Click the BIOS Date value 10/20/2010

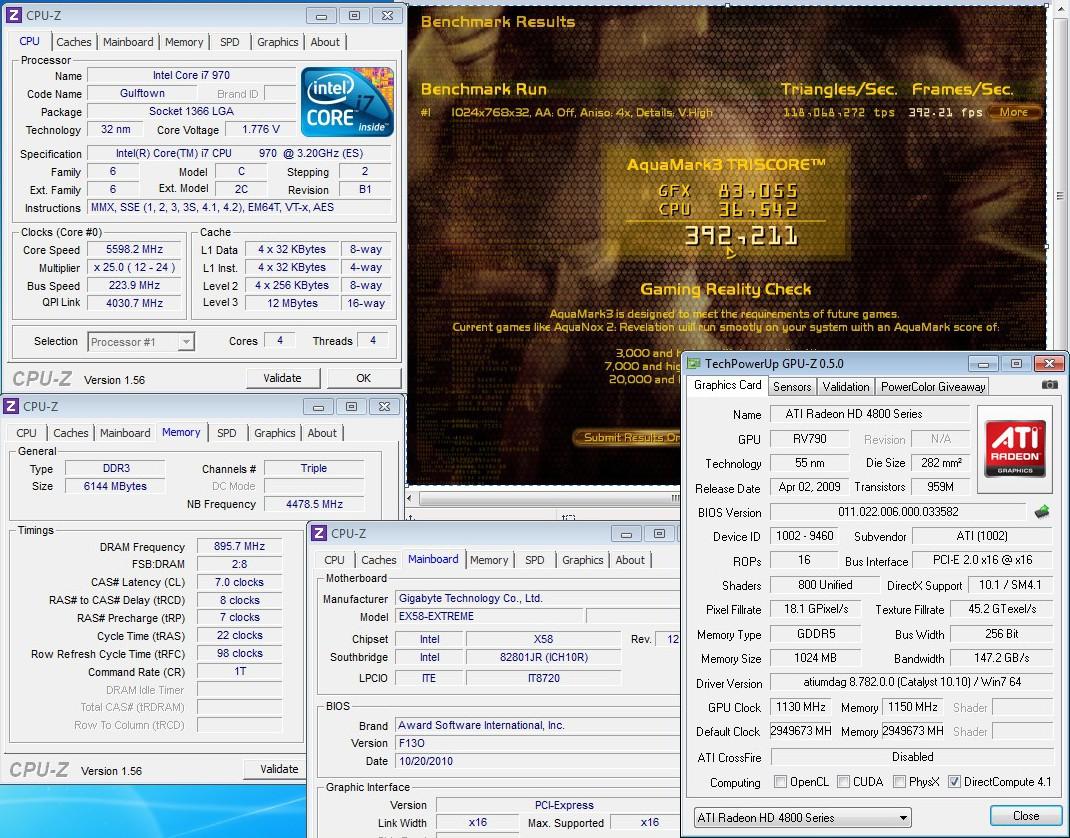tap(538, 761)
